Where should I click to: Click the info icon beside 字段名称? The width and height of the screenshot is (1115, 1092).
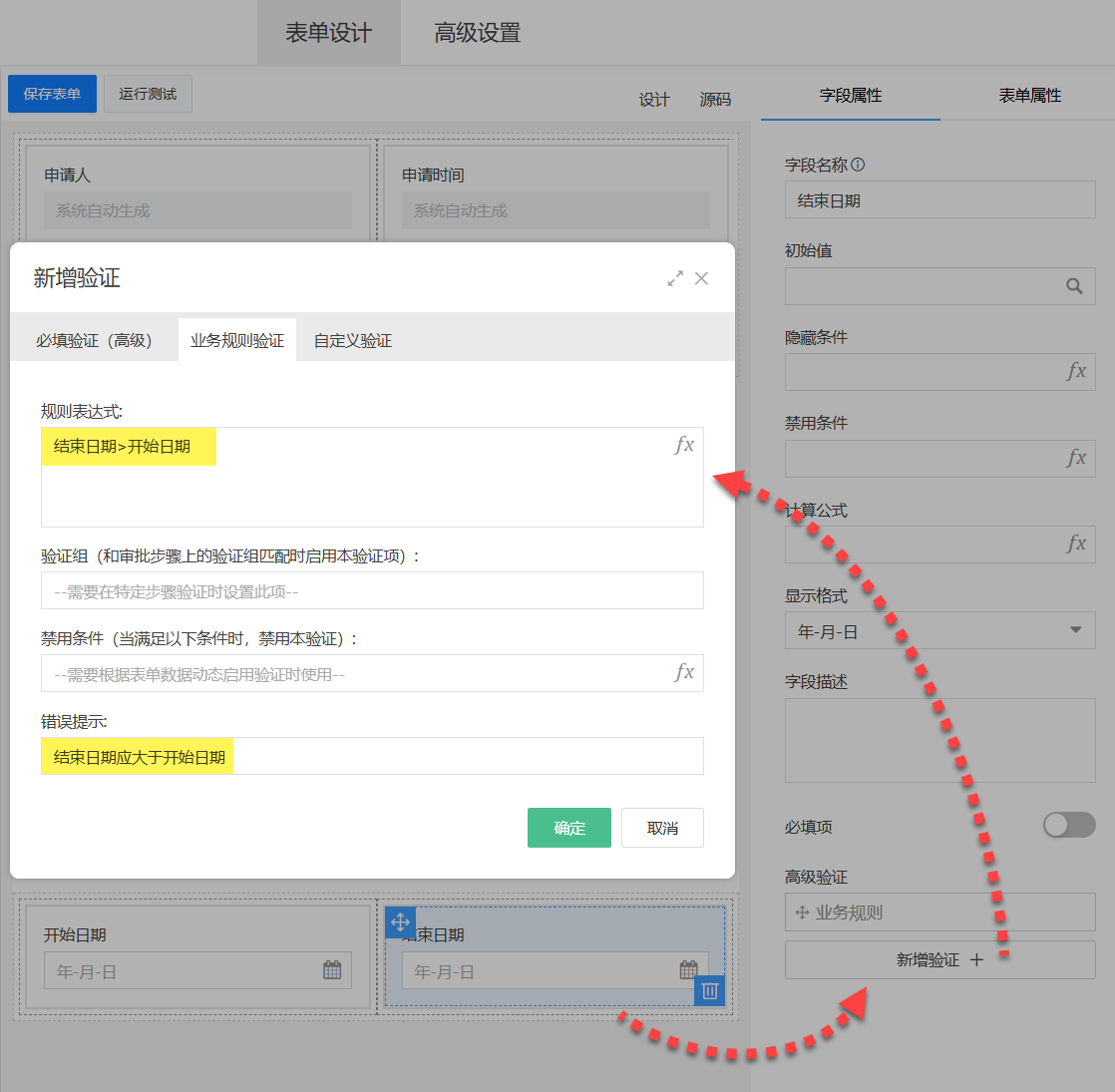(x=858, y=166)
